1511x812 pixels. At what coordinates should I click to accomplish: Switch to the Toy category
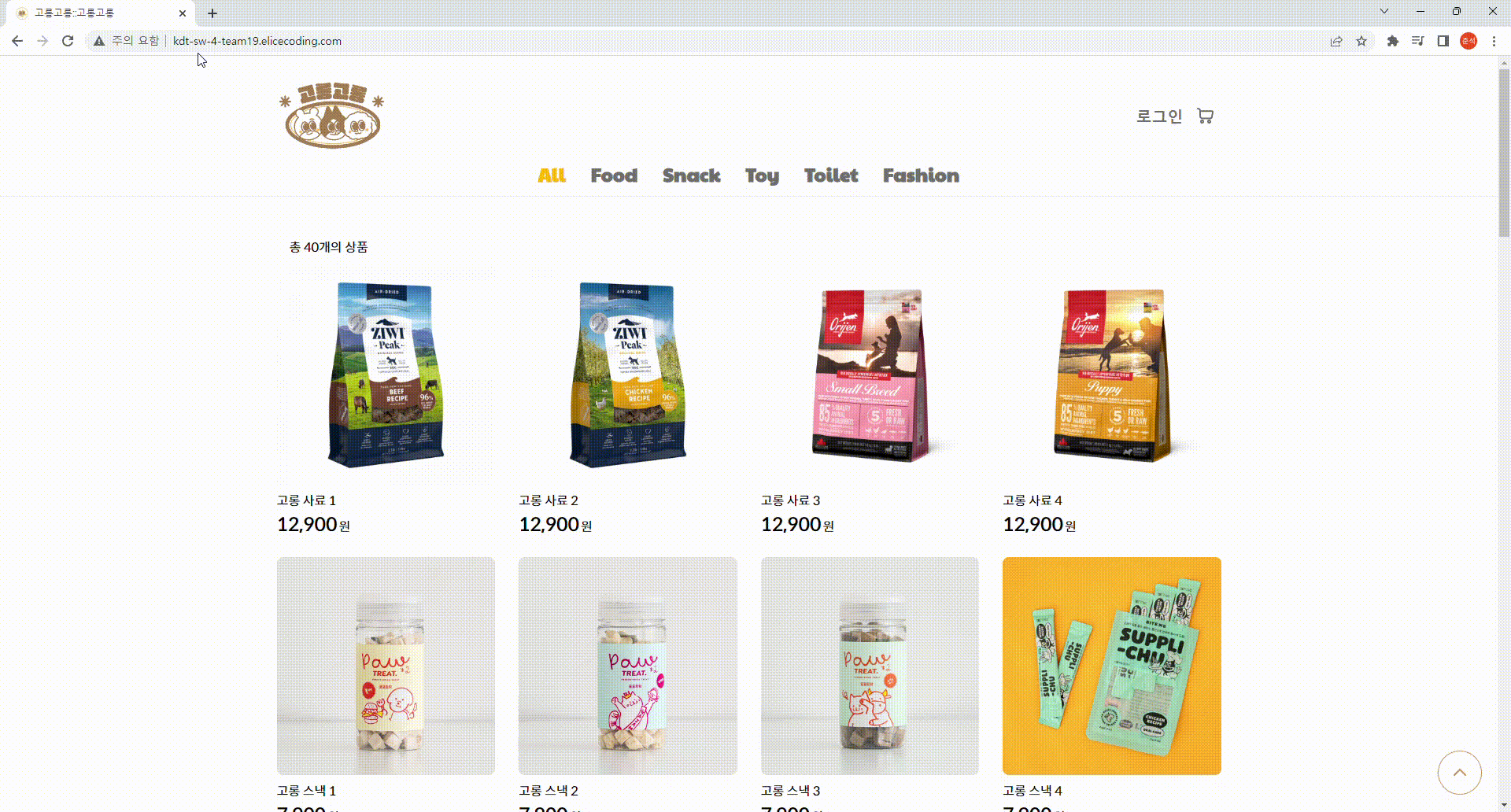pyautogui.click(x=762, y=175)
